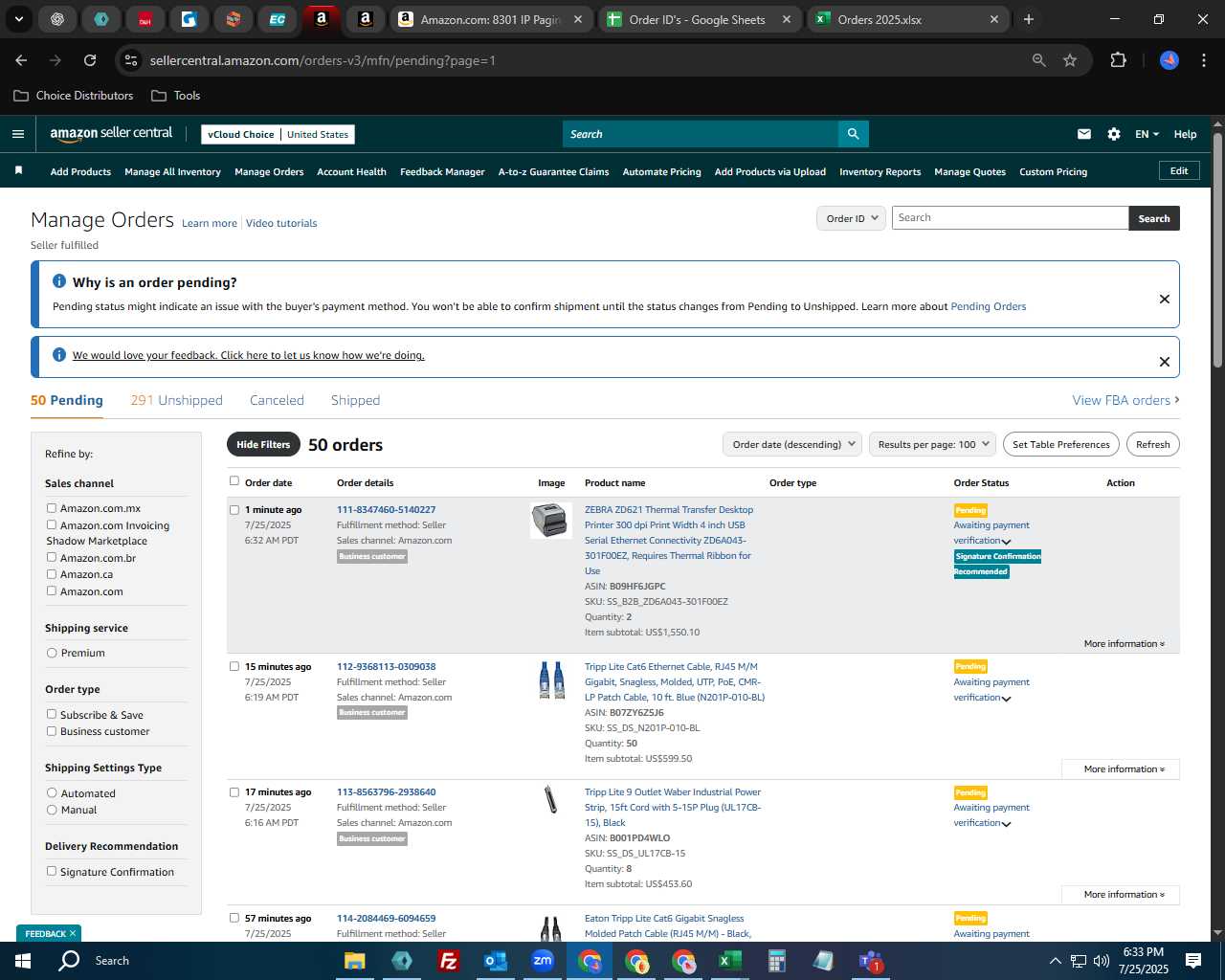Open the blue Cat6 Ethernet cable thumbnail
This screenshot has width=1225, height=980.
pyautogui.click(x=551, y=679)
